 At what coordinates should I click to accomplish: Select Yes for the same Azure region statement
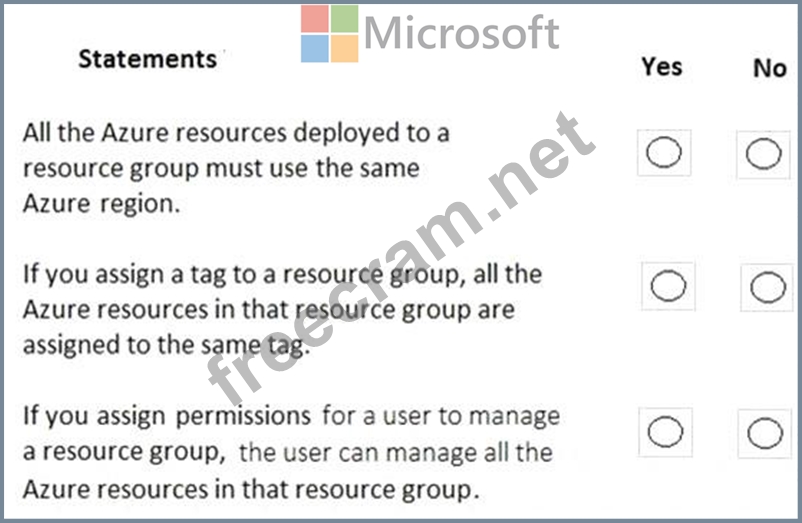pyautogui.click(x=665, y=153)
